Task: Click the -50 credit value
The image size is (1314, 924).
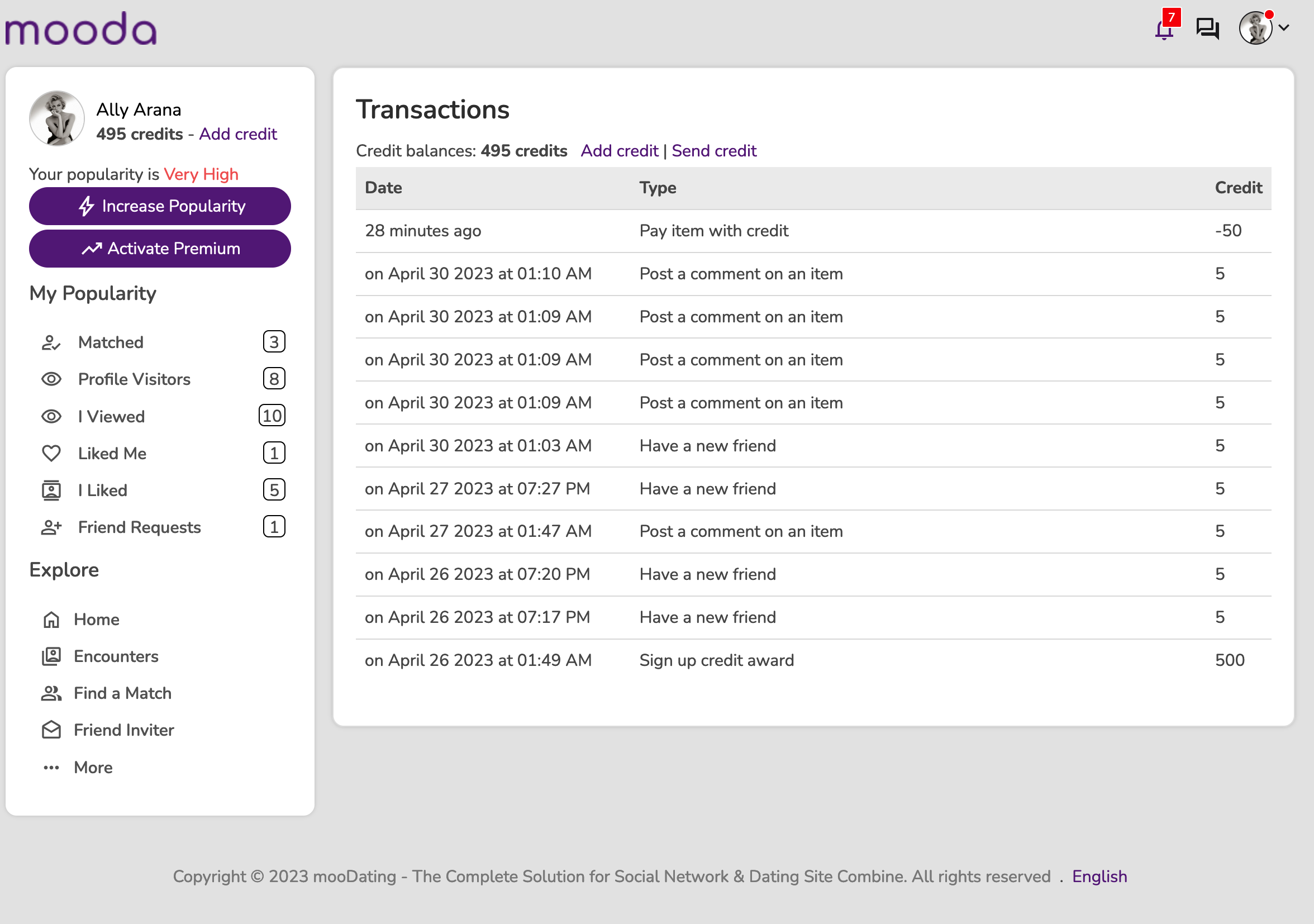Action: tap(1228, 231)
